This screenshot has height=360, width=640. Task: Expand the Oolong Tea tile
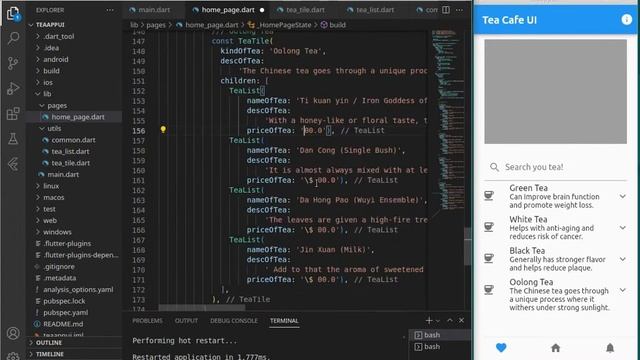click(622, 290)
